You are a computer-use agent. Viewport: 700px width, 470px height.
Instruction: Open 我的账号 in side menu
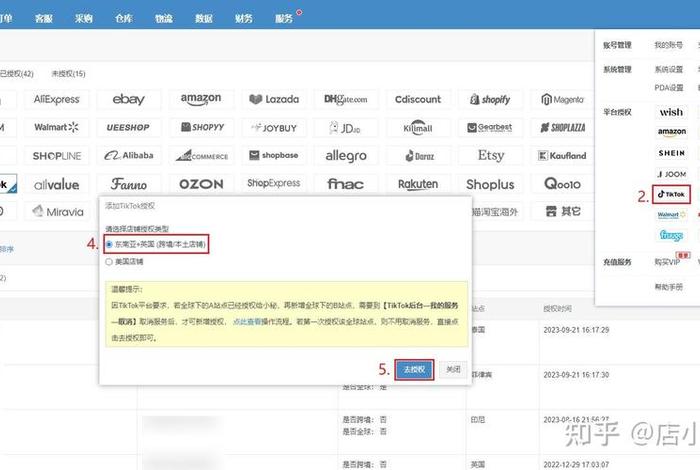pos(668,45)
